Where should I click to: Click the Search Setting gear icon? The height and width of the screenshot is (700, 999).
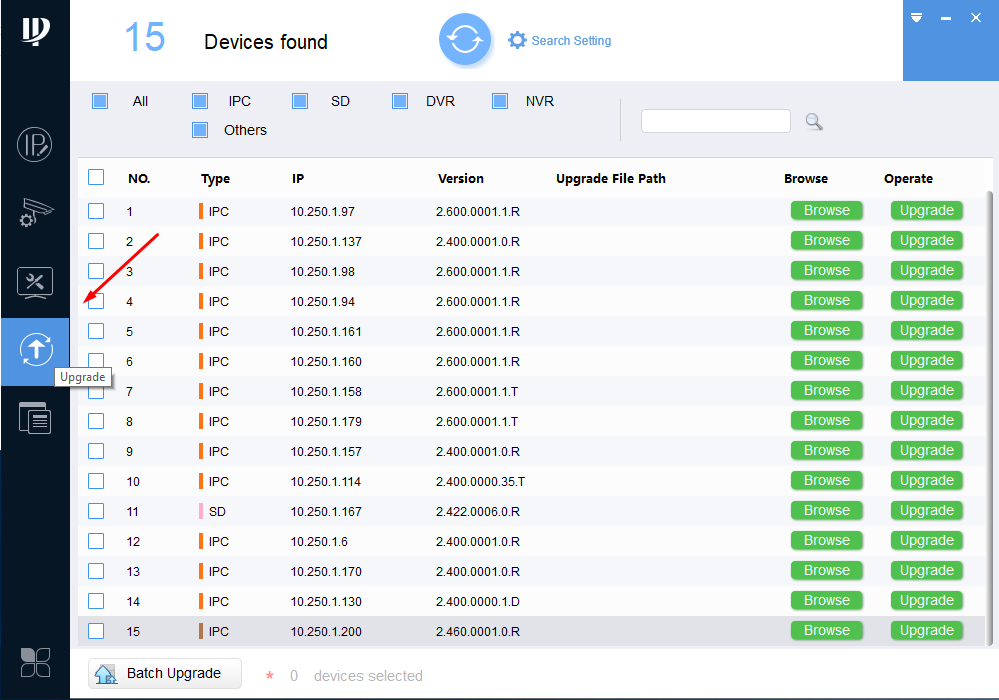[x=517, y=40]
